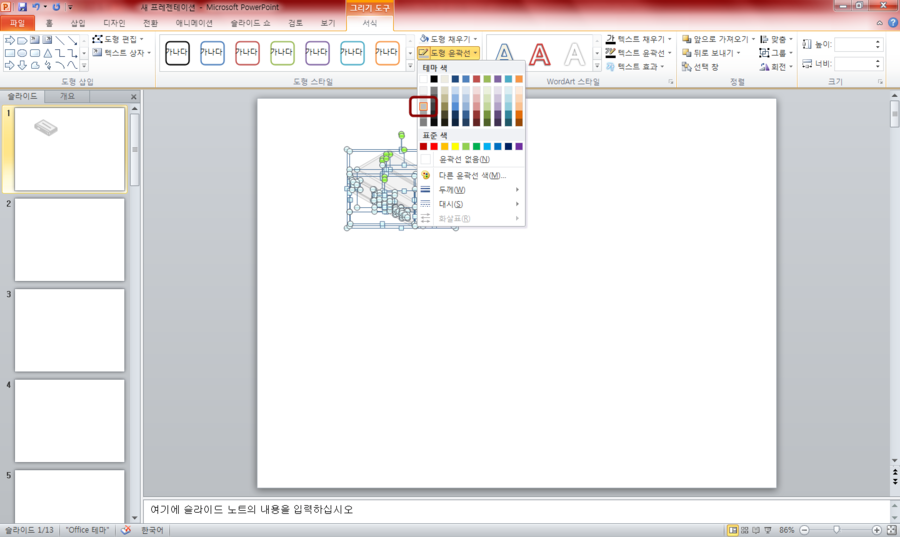Pick the light gray WordArt A style

pyautogui.click(x=575, y=54)
